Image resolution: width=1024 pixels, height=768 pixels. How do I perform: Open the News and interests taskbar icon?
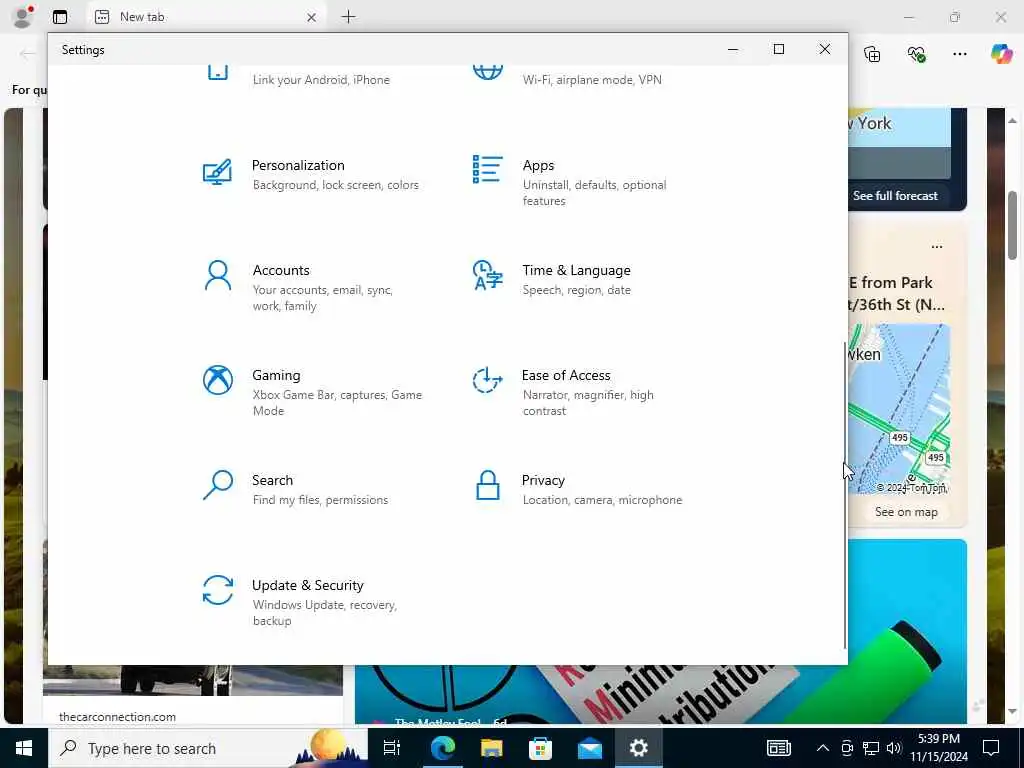click(x=778, y=748)
